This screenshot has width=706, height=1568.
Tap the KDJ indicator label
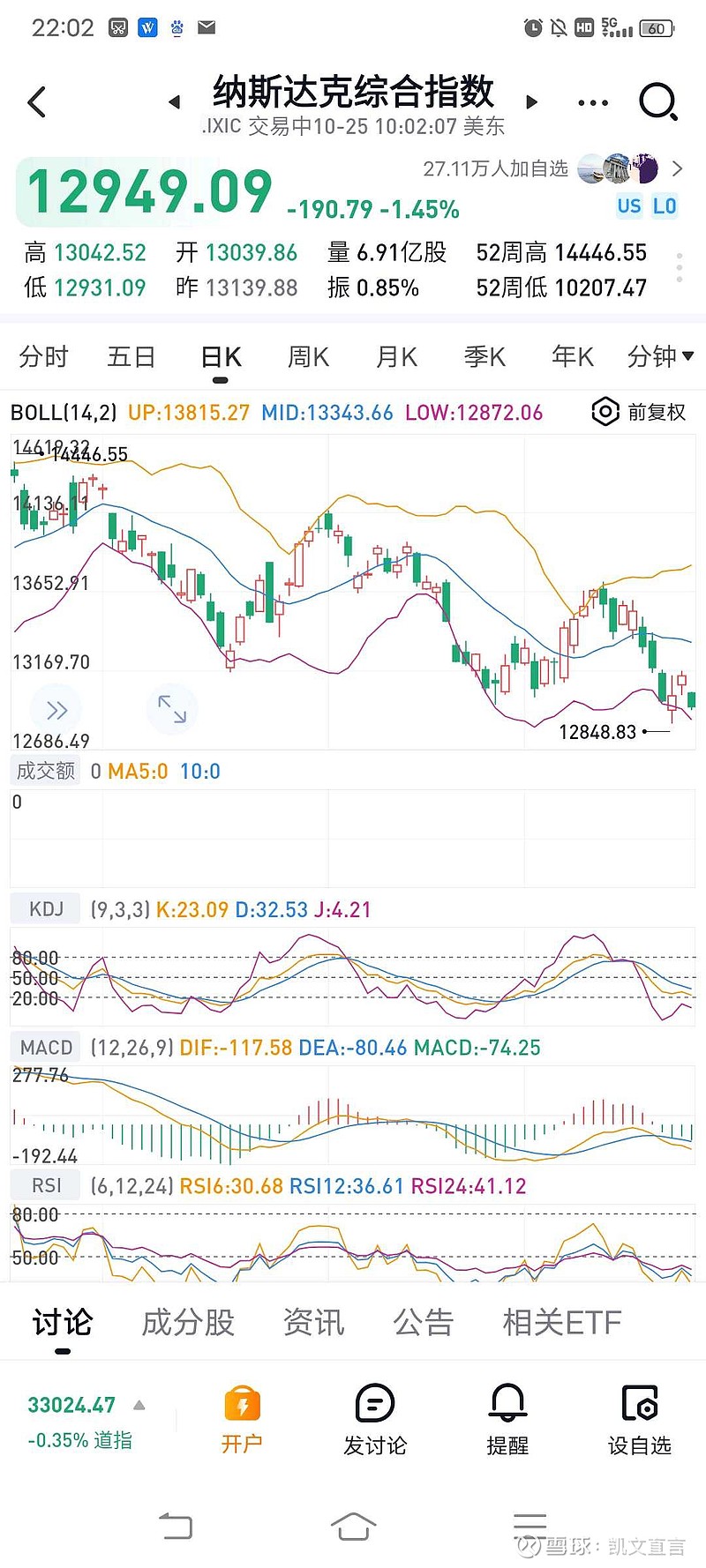tap(46, 909)
